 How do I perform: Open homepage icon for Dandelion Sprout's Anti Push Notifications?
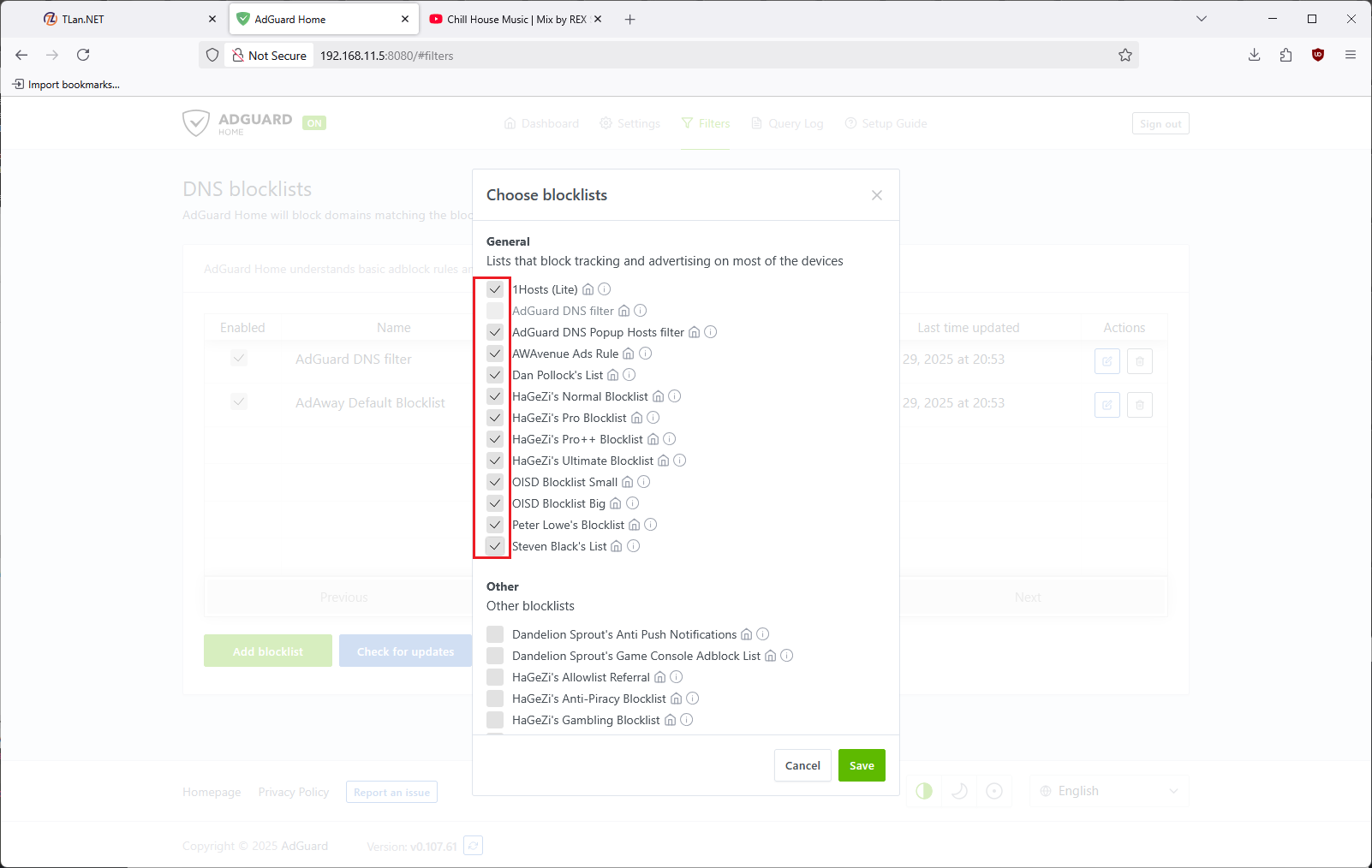[x=746, y=634]
